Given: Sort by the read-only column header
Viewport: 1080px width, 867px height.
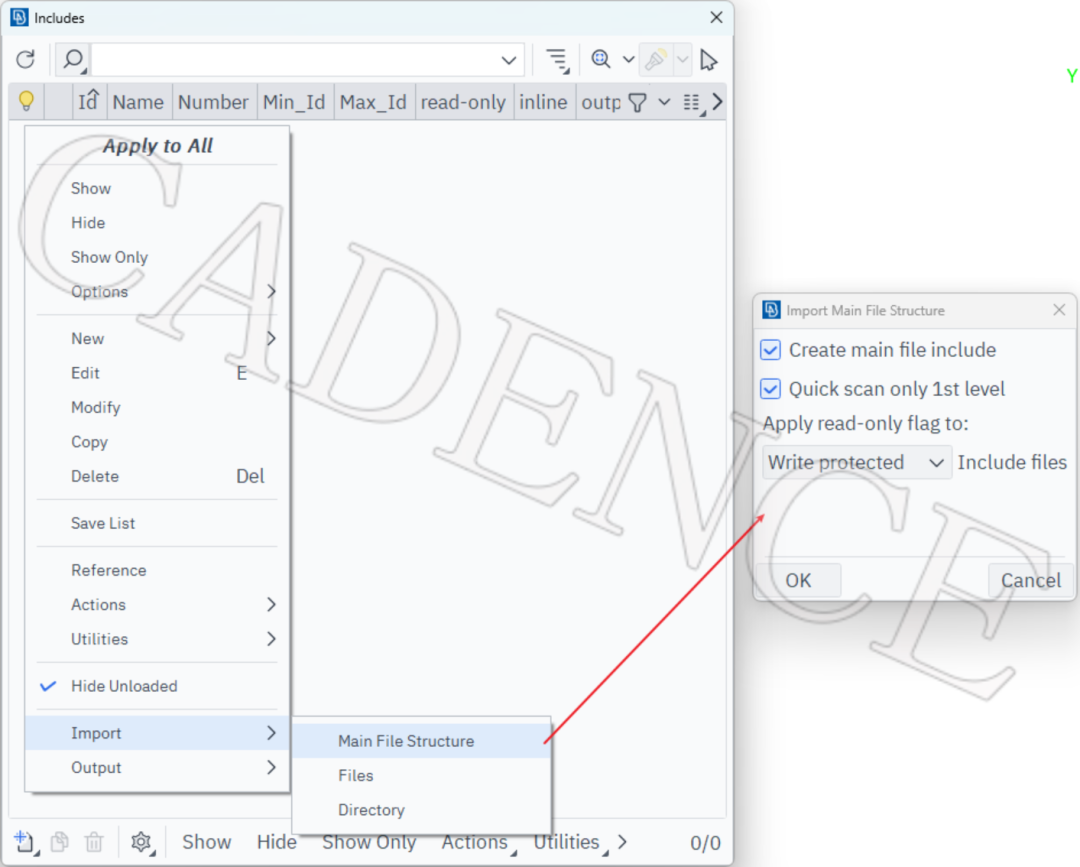Looking at the screenshot, I should 464,102.
